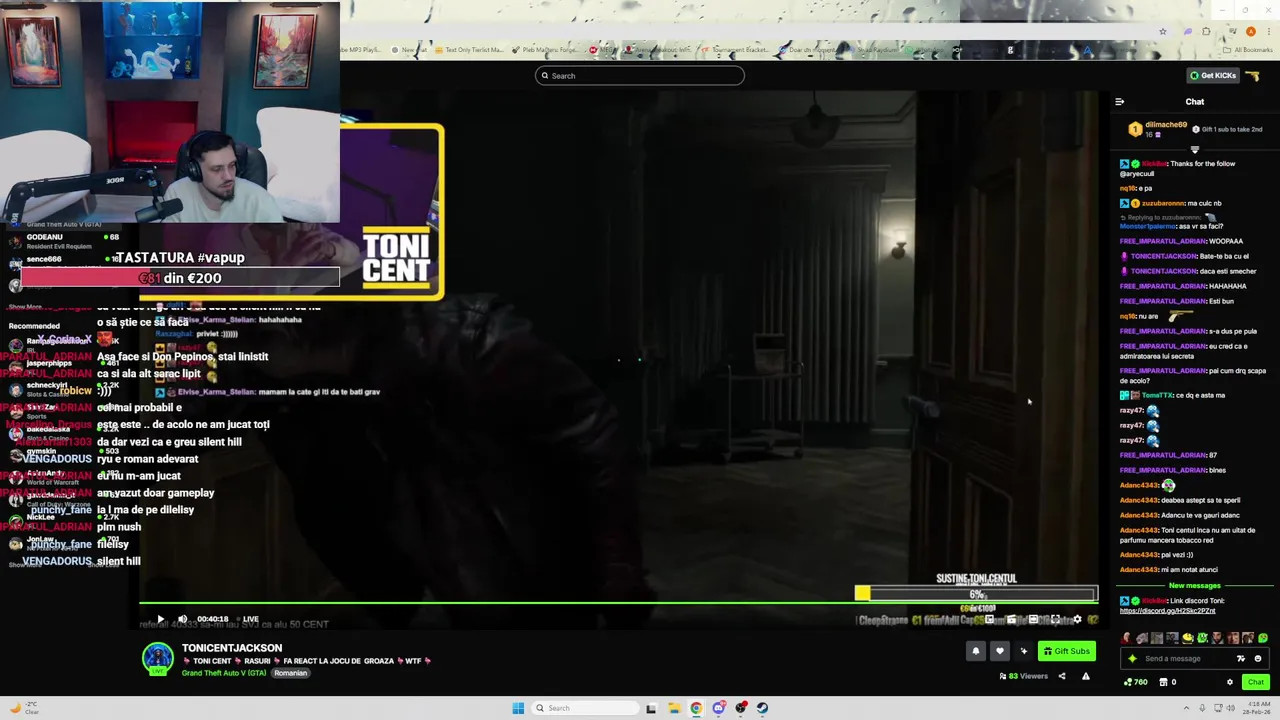
Task: Click the sparkle subscribe button
Action: coord(1023,651)
